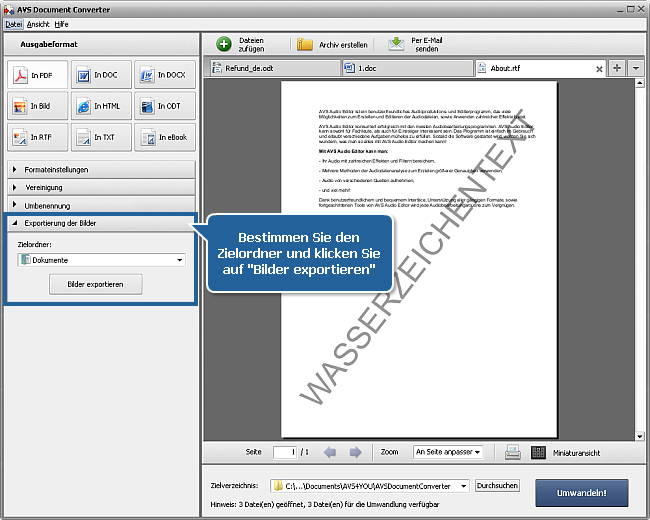Screen dimensions: 650x520
Task: Expand the Vereinigung section
Action: pyautogui.click(x=101, y=187)
